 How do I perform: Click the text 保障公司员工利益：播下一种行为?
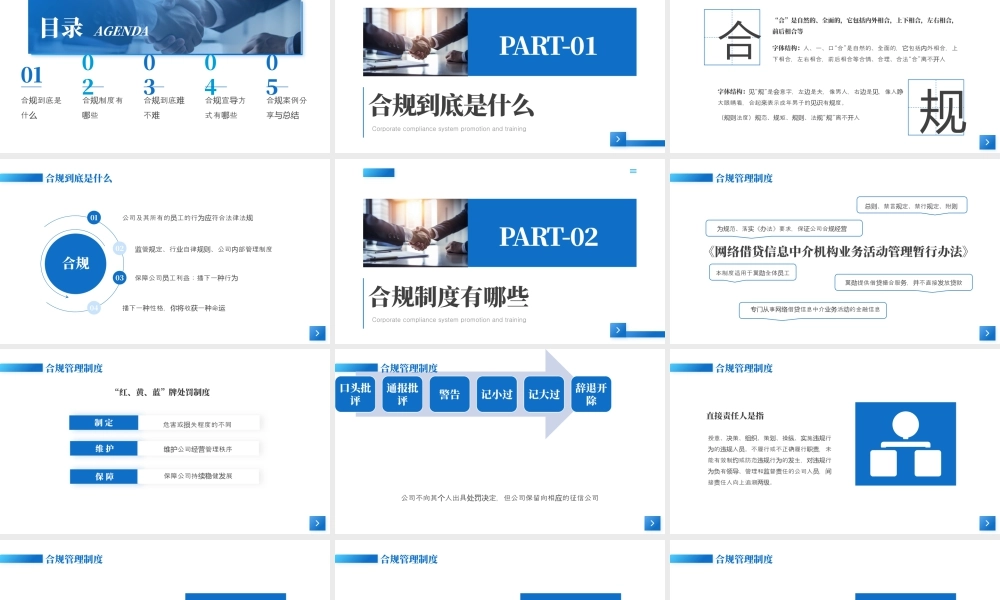186,278
